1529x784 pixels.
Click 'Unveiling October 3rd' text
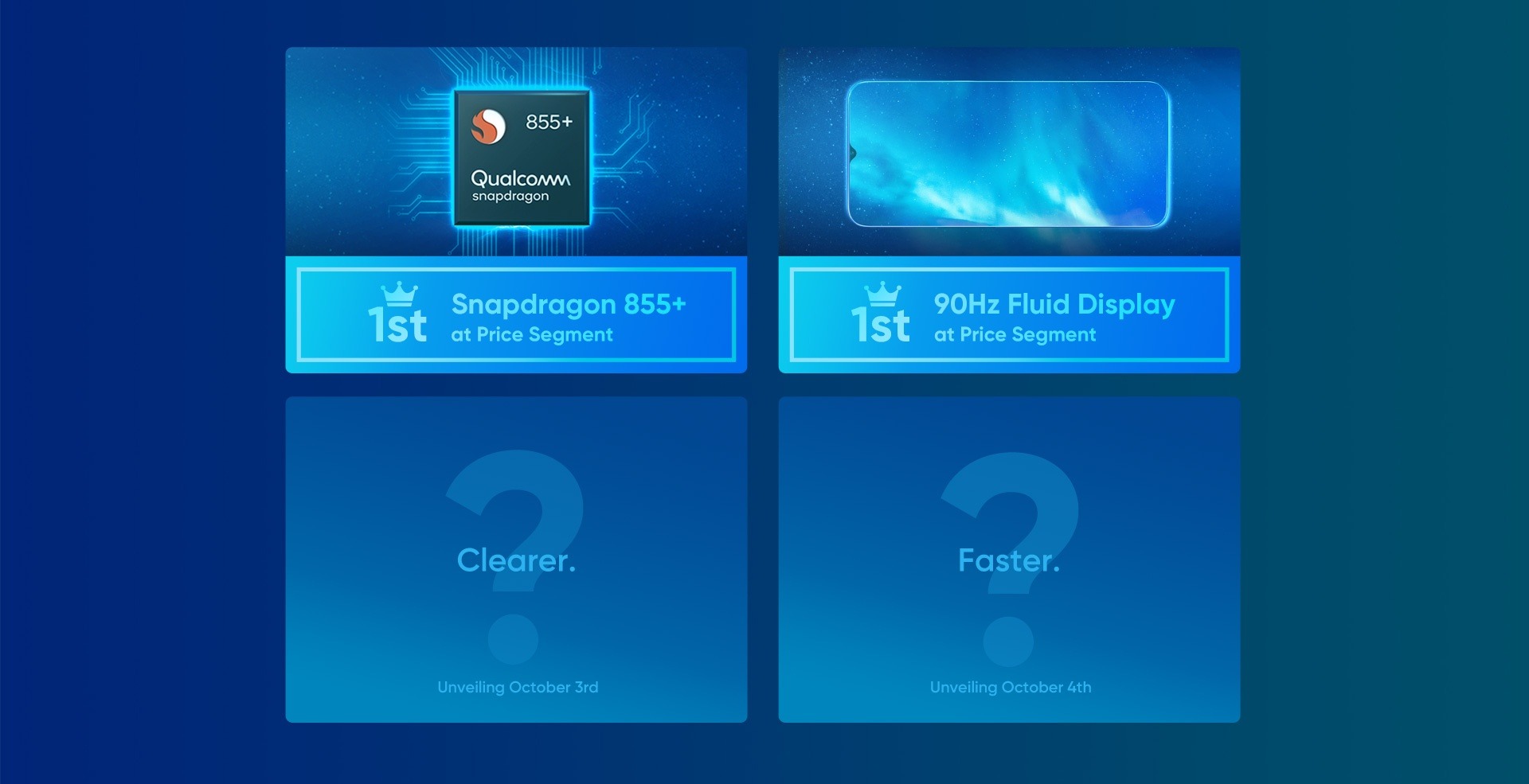(518, 687)
